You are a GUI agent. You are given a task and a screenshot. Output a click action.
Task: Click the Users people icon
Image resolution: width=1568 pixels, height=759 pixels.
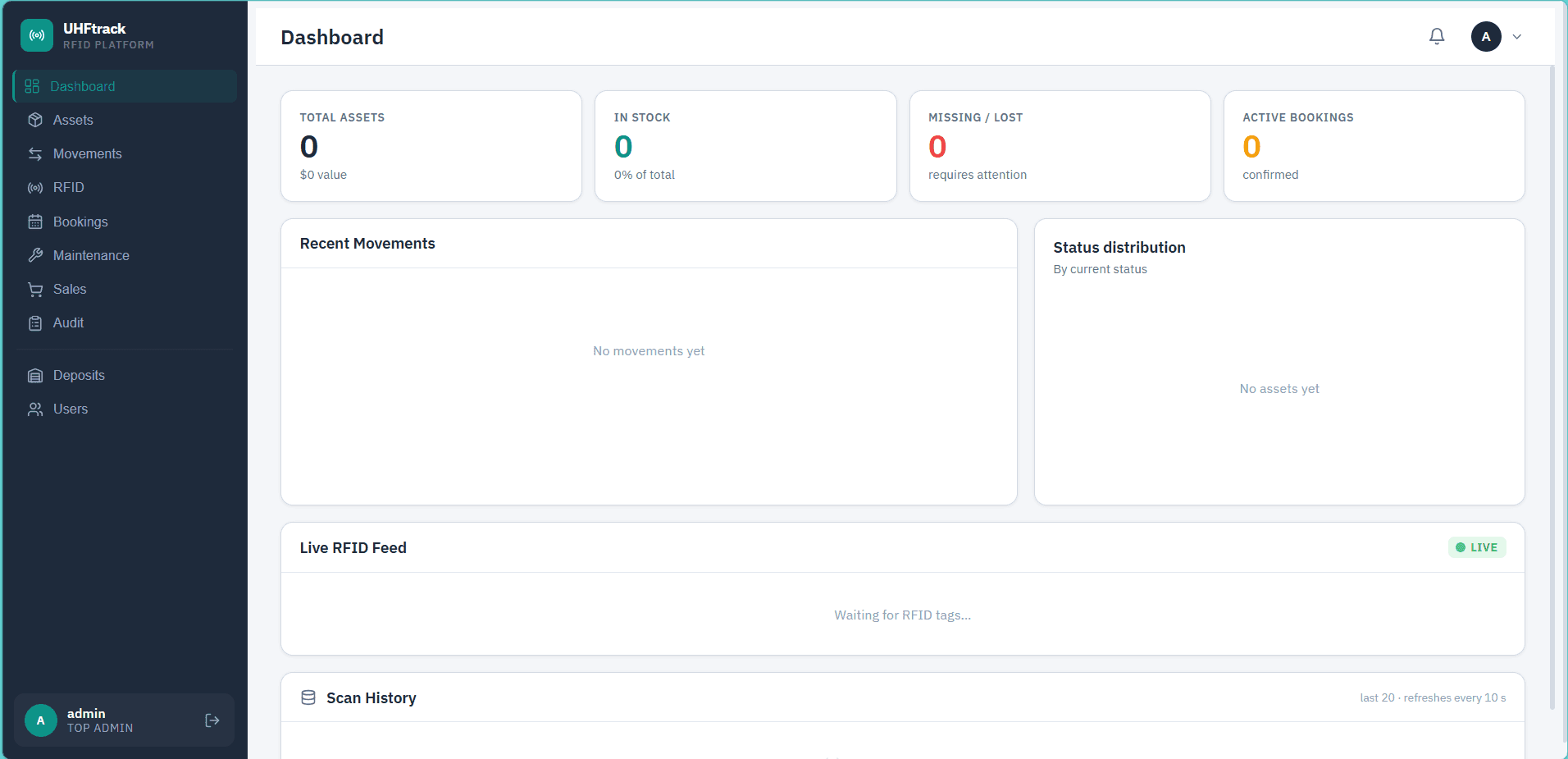coord(35,409)
